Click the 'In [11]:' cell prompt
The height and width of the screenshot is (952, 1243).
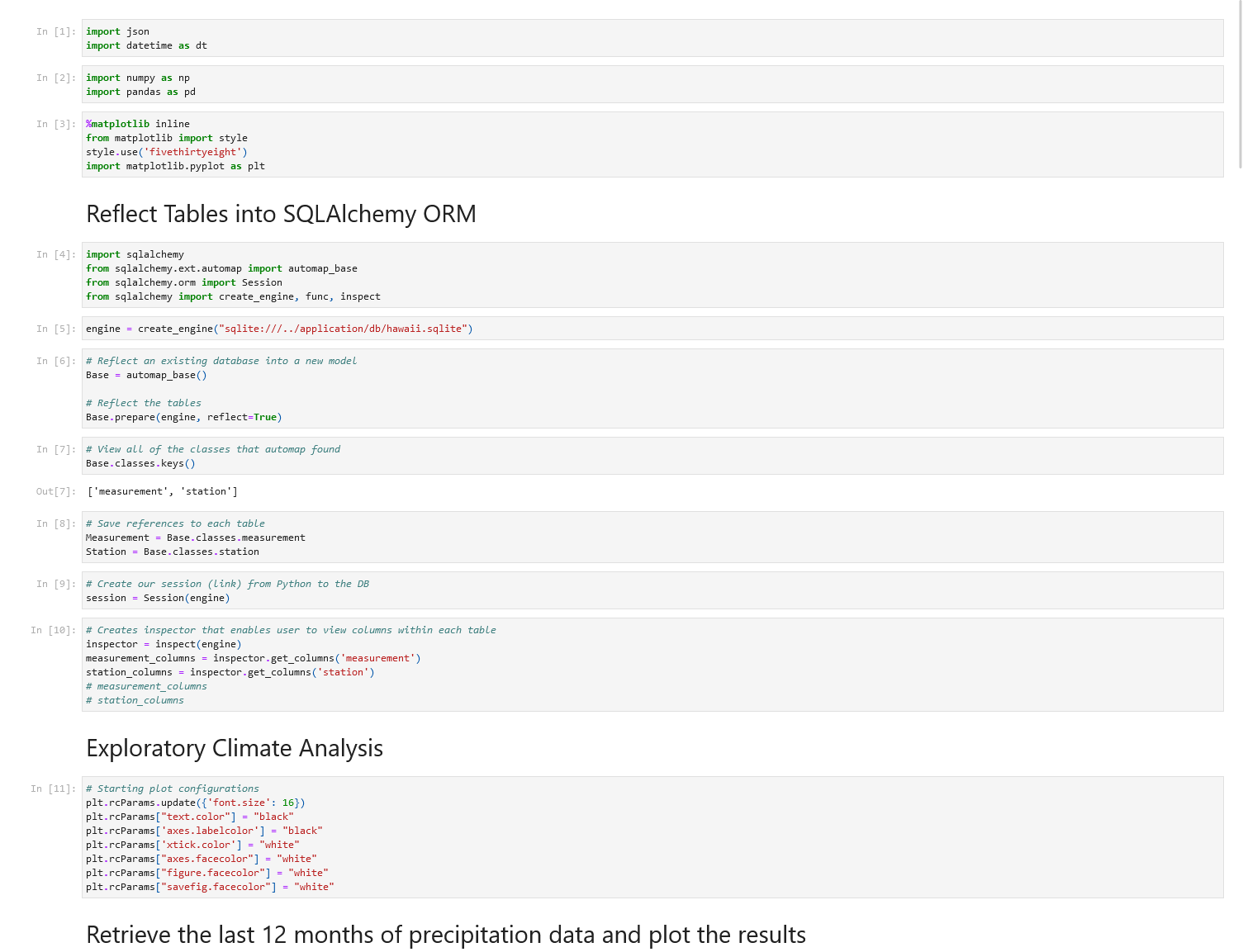pyautogui.click(x=53, y=789)
